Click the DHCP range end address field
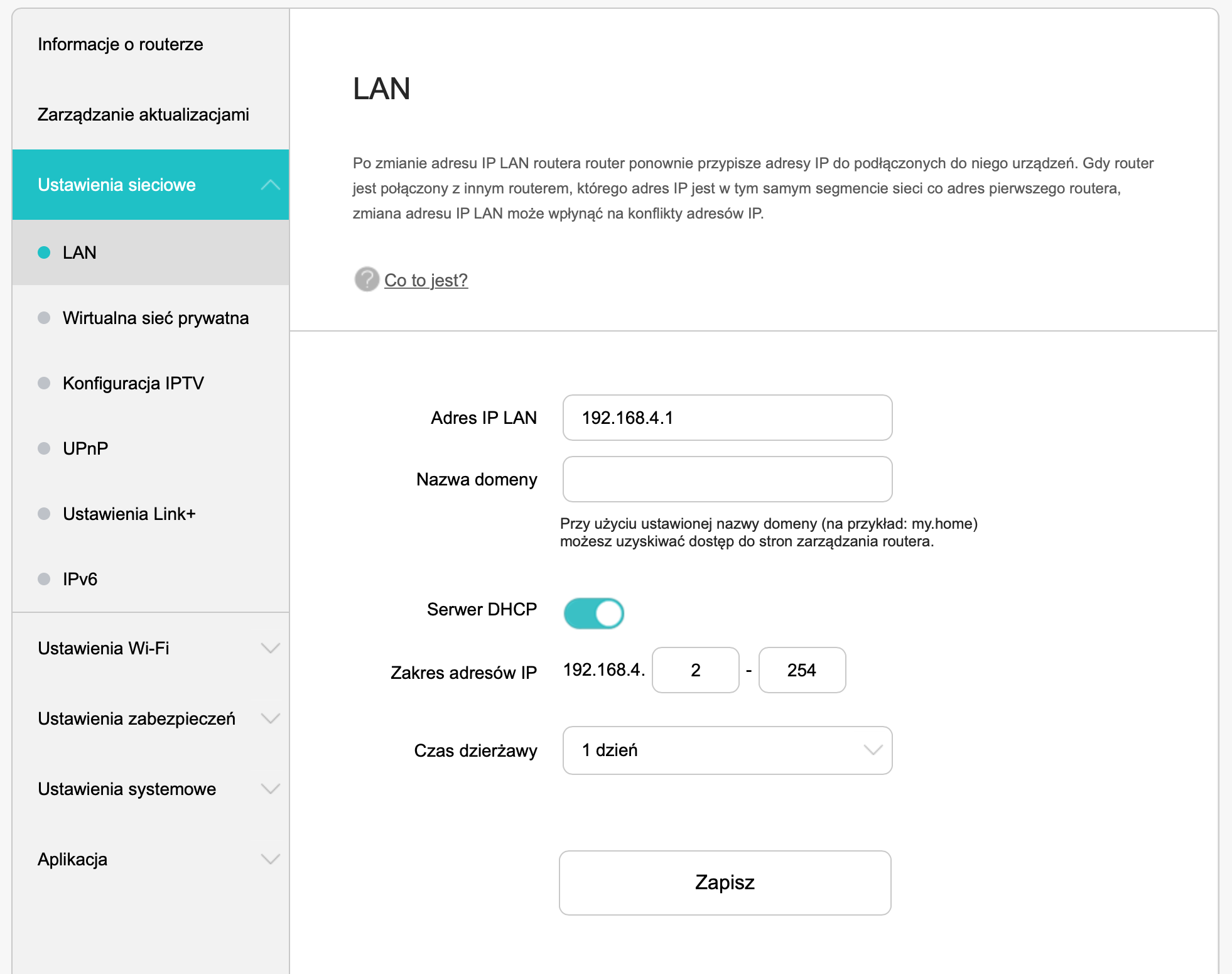1232x974 pixels. [x=802, y=670]
